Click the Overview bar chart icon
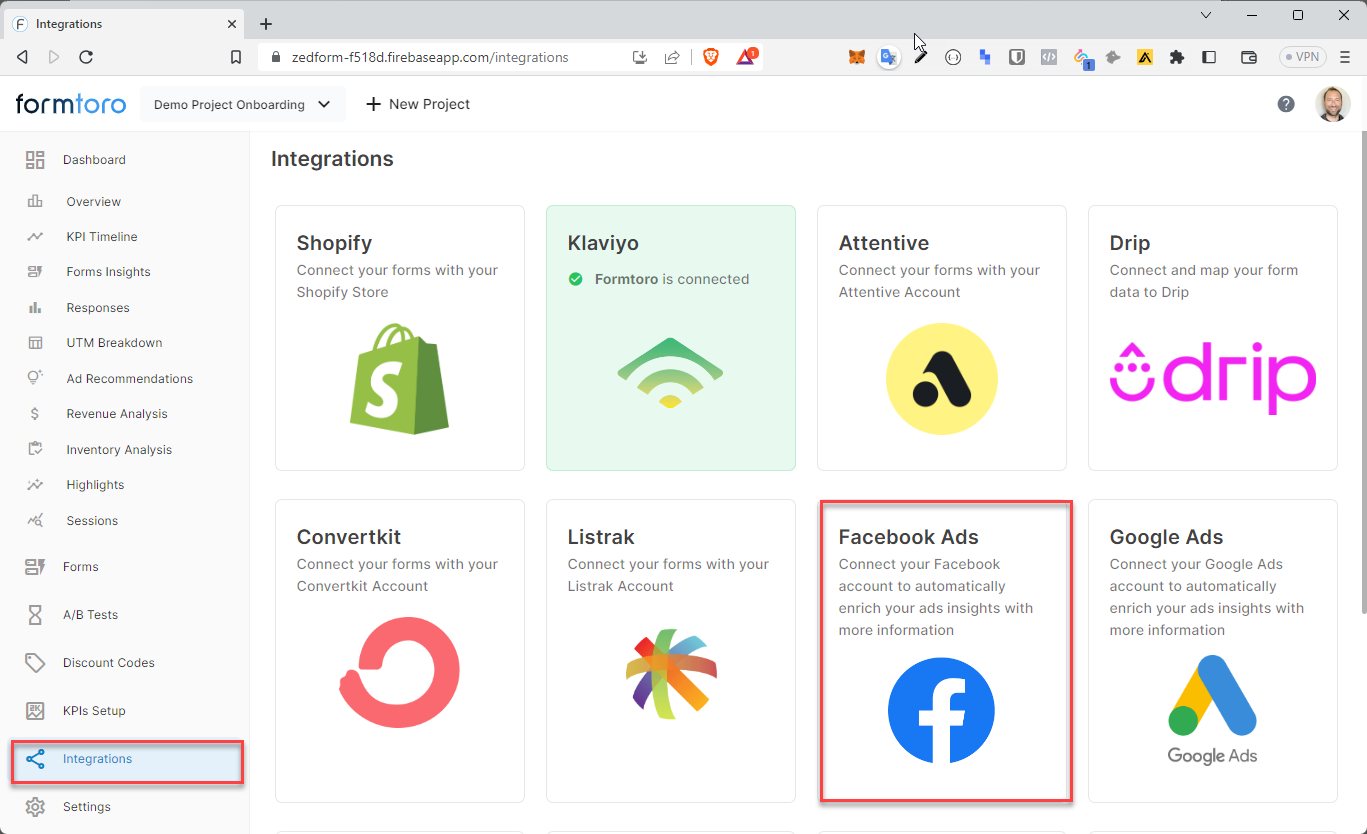The image size is (1367, 834). click(x=35, y=201)
